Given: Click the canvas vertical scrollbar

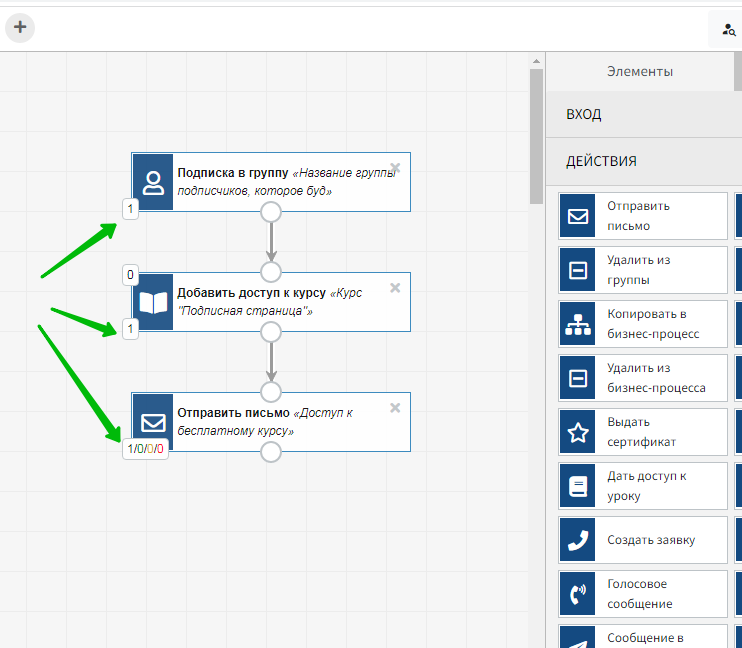Looking at the screenshot, I should click(536, 130).
